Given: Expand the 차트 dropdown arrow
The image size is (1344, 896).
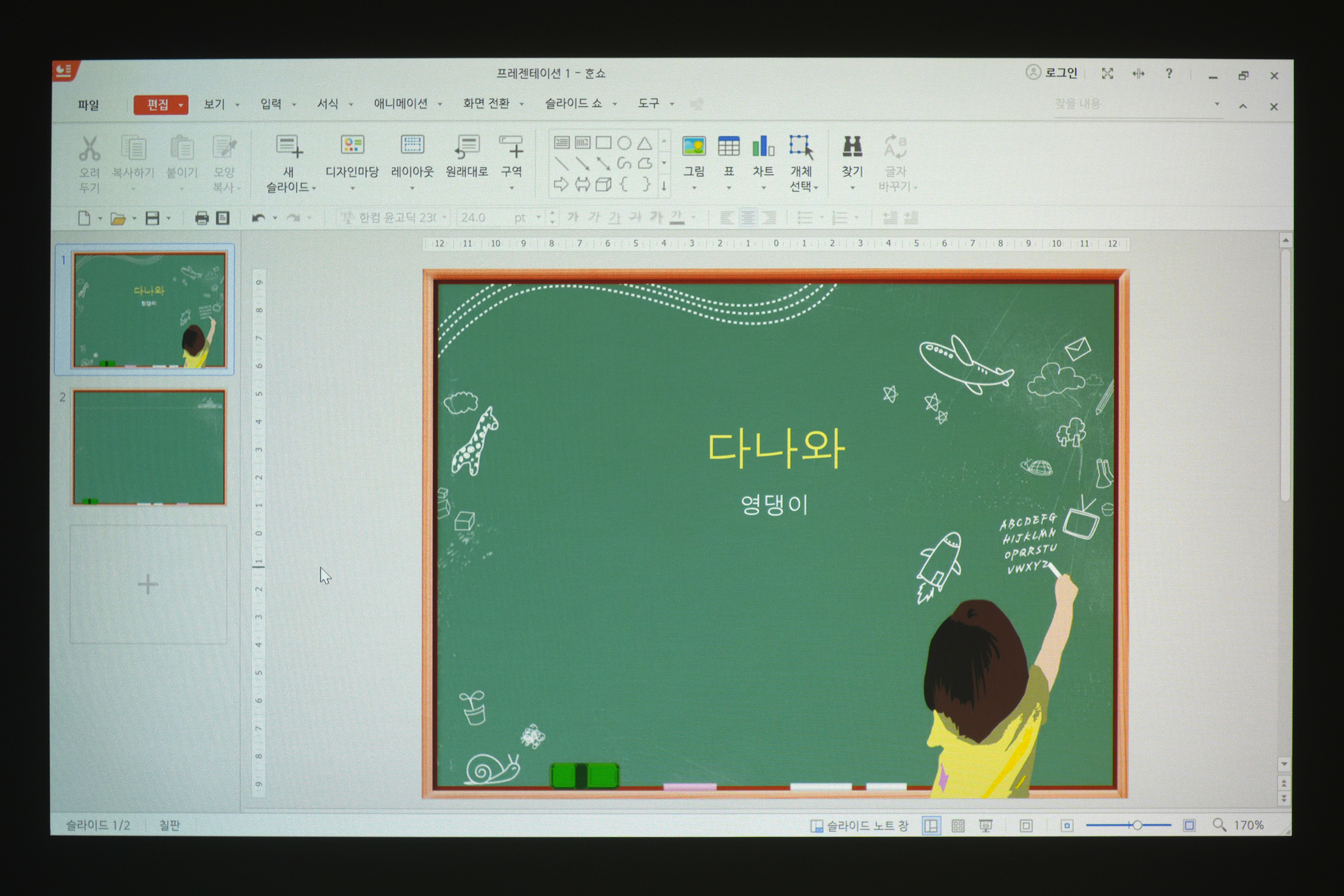Looking at the screenshot, I should point(763,188).
